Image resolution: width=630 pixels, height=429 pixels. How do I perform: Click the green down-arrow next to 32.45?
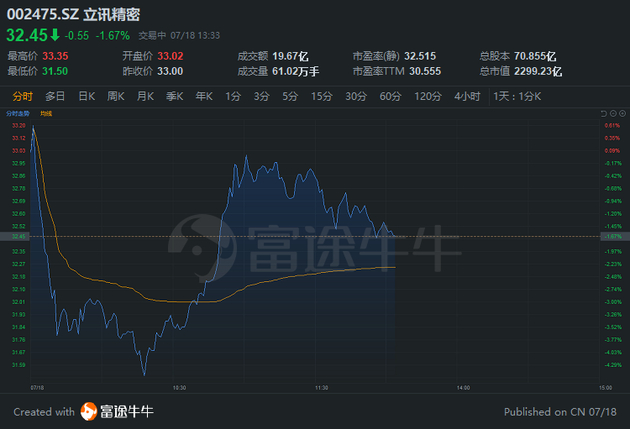click(55, 35)
